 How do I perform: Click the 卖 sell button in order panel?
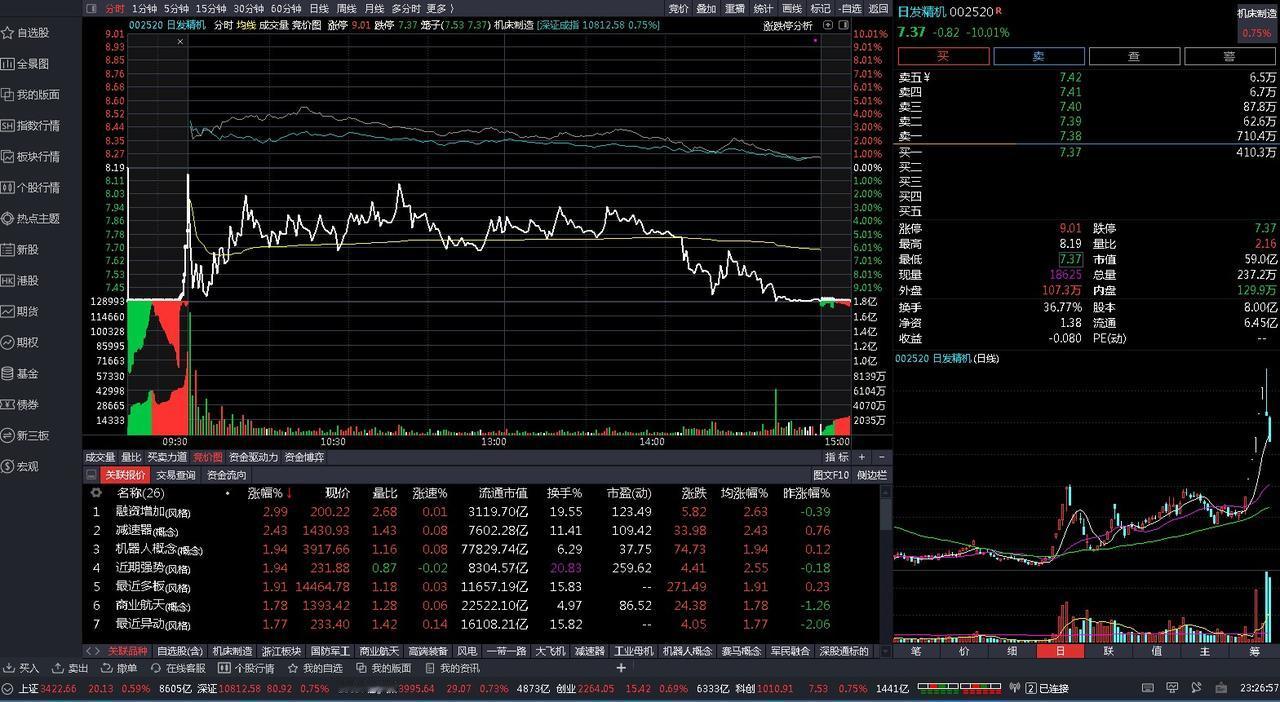point(1038,56)
